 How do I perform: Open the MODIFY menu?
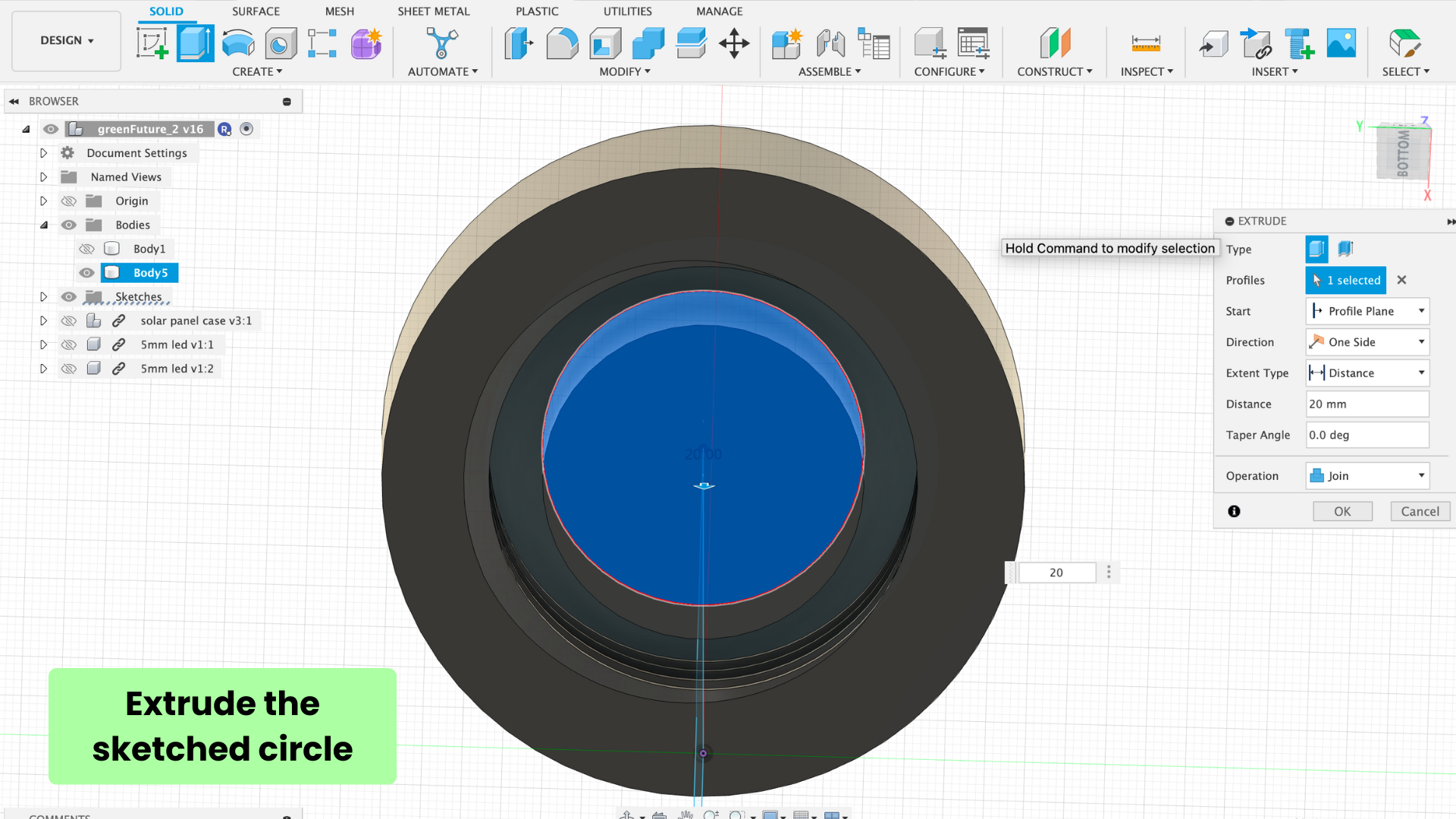pyautogui.click(x=625, y=71)
